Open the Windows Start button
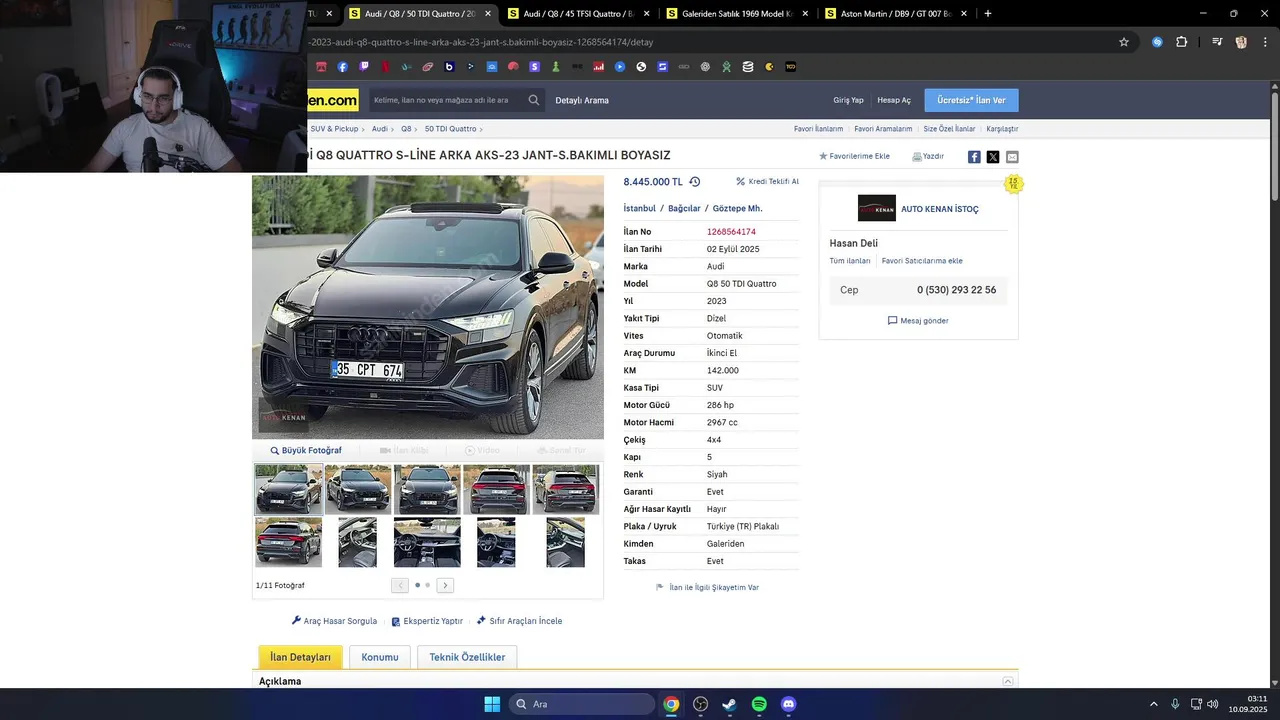This screenshot has height=720, width=1280. click(x=492, y=704)
